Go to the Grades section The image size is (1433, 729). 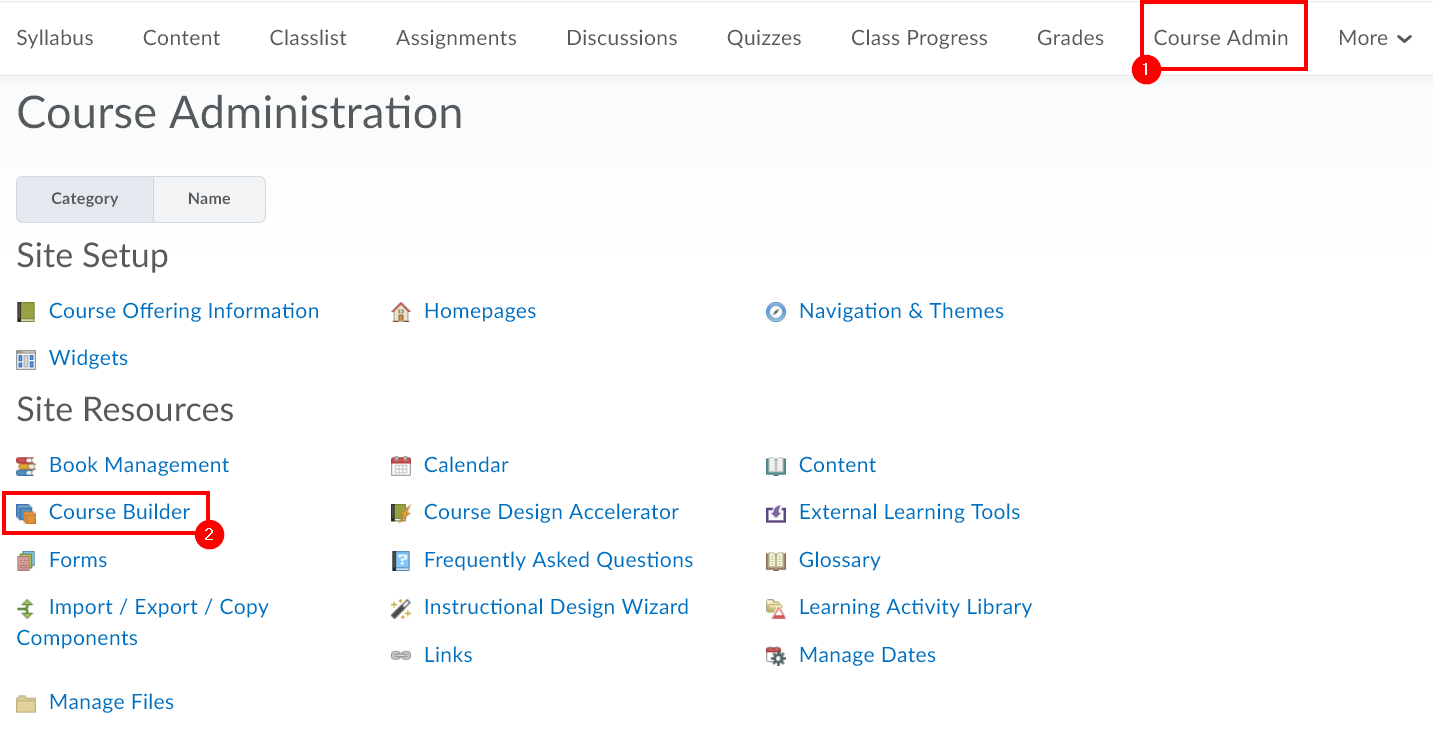point(1069,37)
